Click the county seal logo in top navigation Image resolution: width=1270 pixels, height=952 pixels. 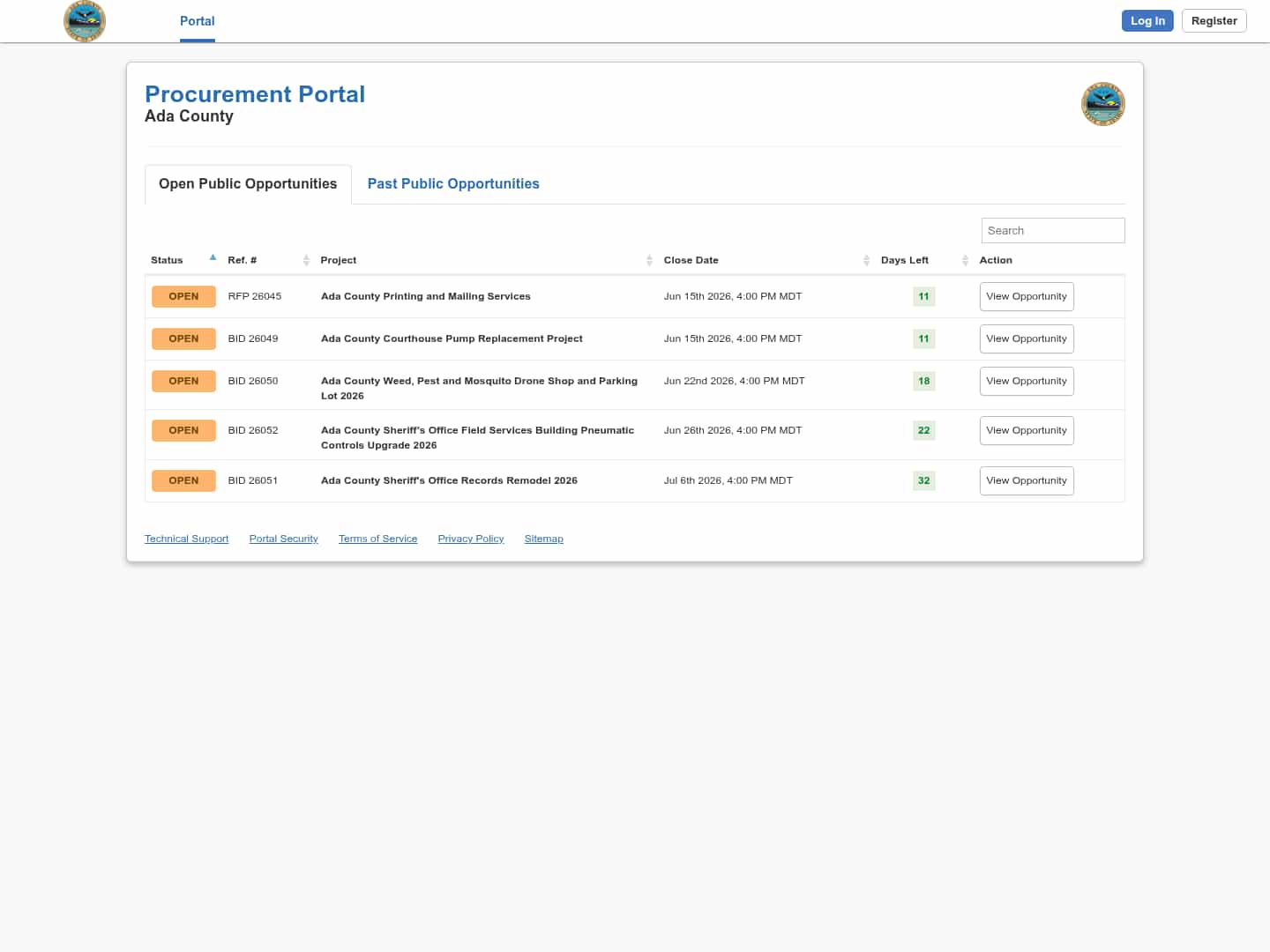pos(85,20)
